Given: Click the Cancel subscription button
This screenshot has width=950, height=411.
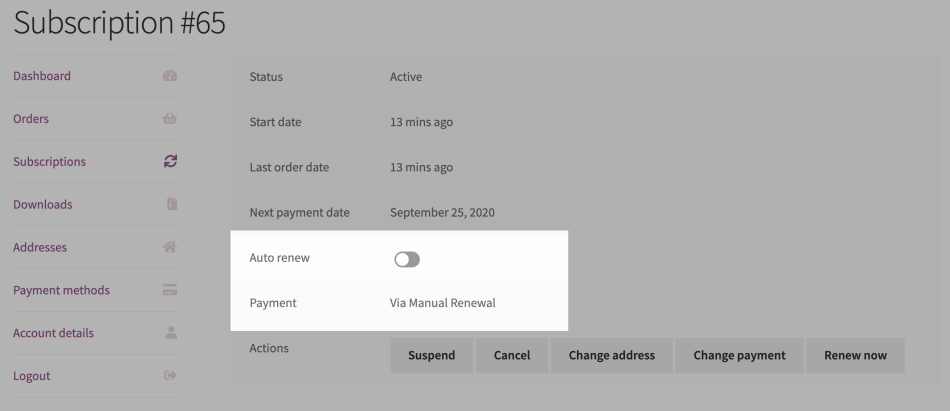Looking at the screenshot, I should click(512, 355).
